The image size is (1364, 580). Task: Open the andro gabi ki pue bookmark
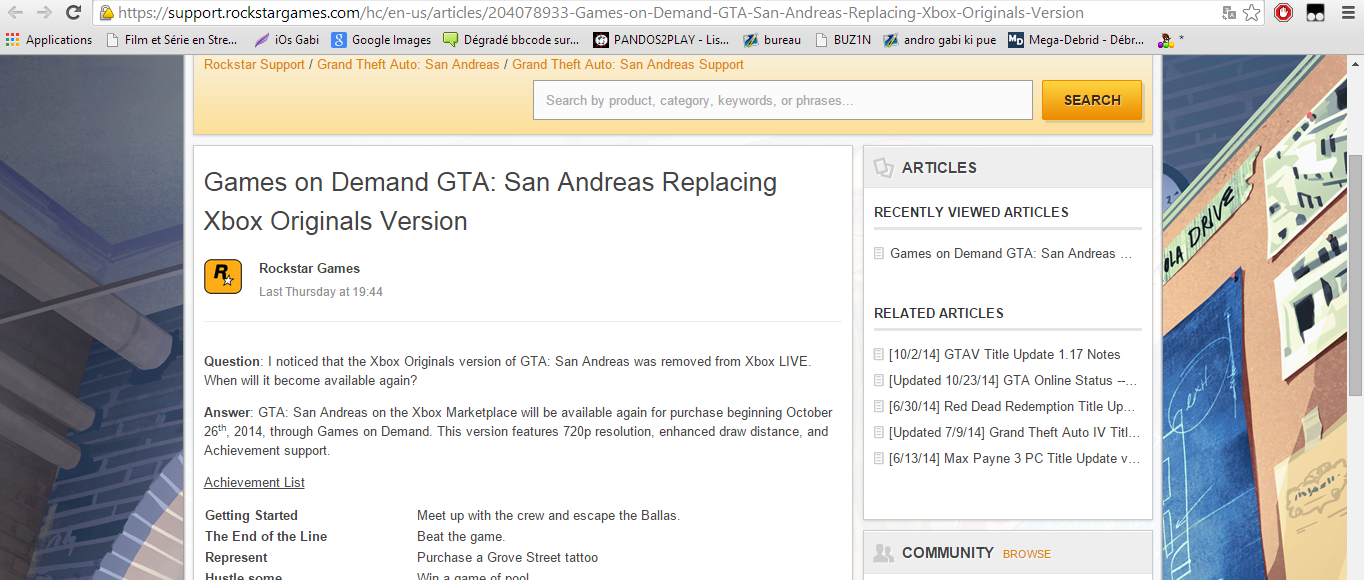point(939,40)
